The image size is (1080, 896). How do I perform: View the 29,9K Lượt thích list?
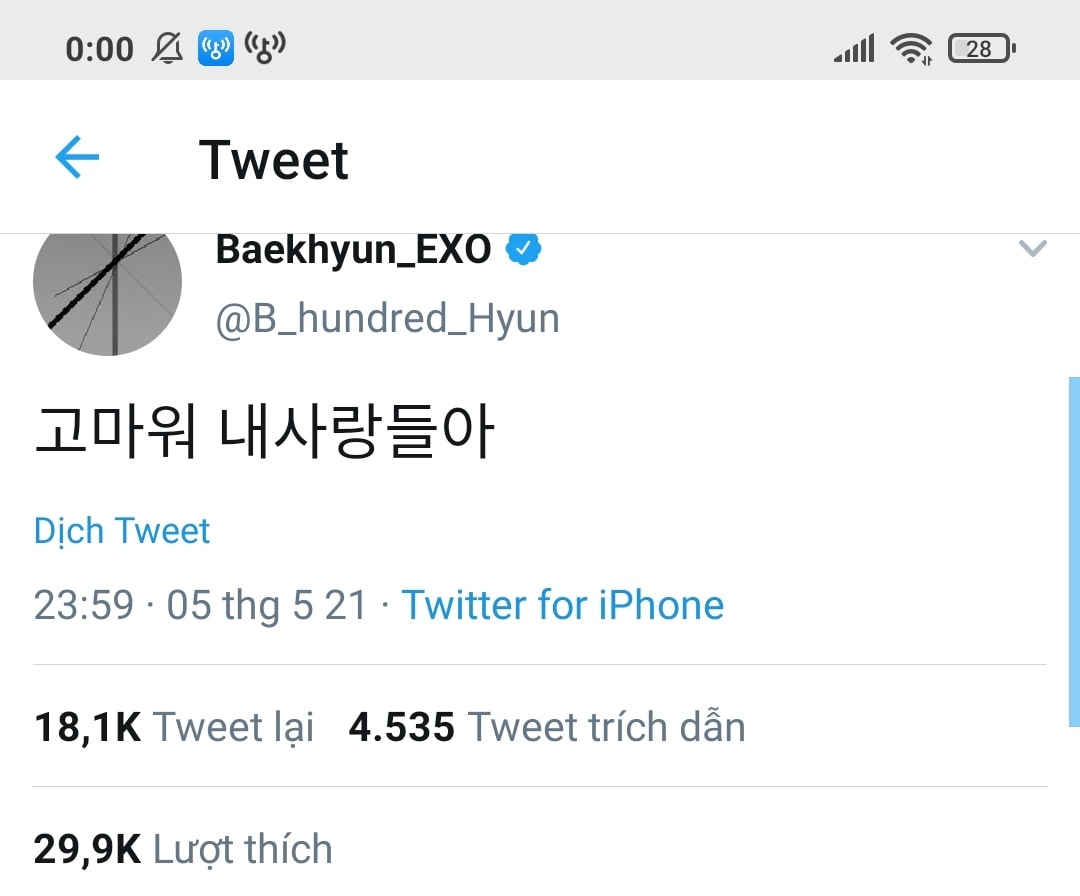pos(183,849)
